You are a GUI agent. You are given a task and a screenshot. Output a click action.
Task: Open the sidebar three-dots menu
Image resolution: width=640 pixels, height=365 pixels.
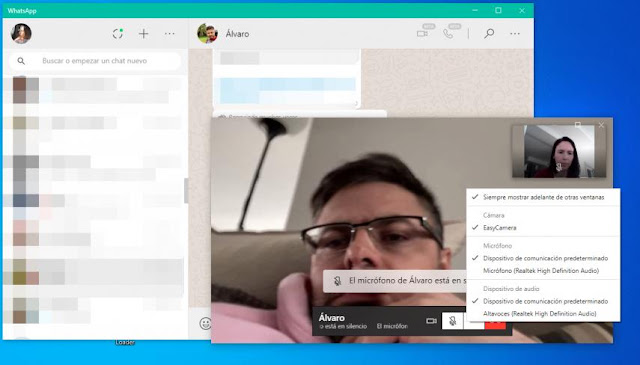[x=169, y=33]
